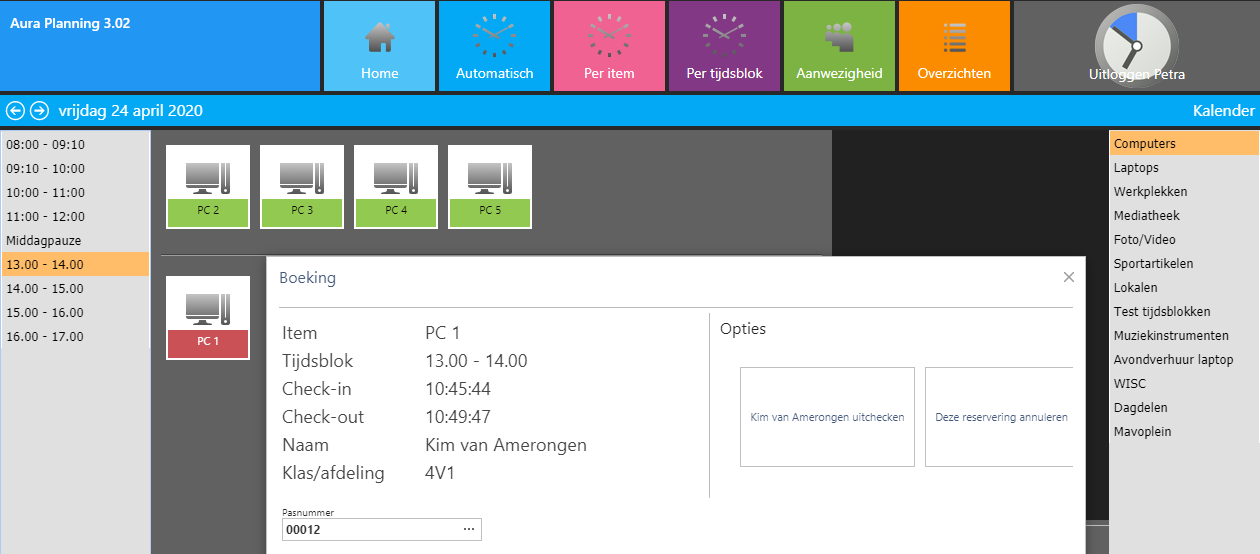Open the Kalender picker

(1222, 111)
